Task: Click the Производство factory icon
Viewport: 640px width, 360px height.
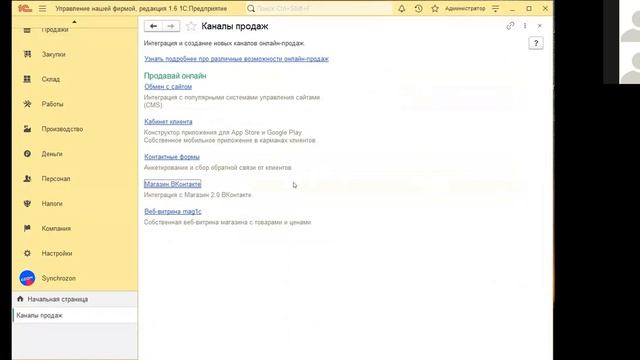Action: click(27, 129)
